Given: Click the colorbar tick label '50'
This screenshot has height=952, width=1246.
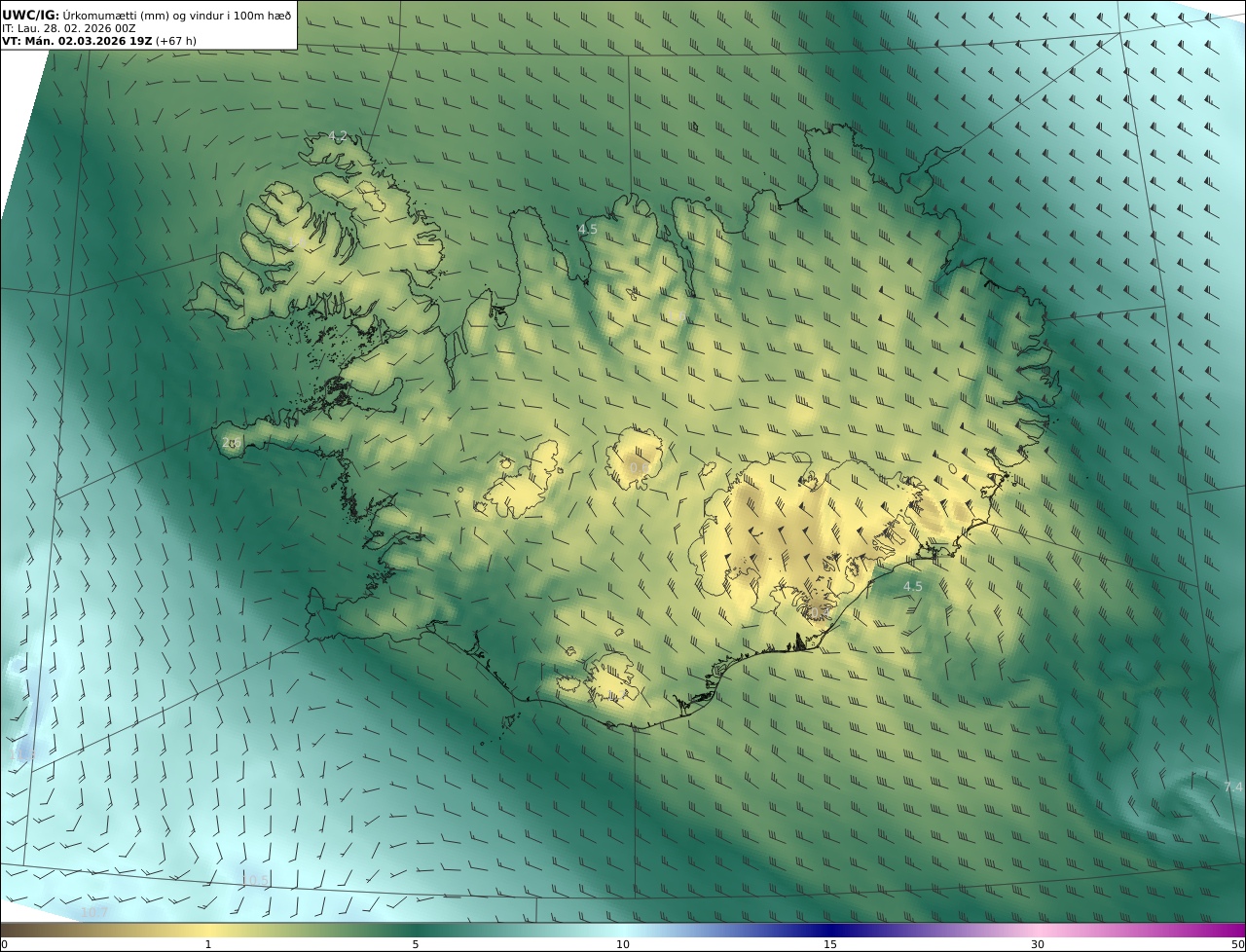Looking at the screenshot, I should [1237, 944].
